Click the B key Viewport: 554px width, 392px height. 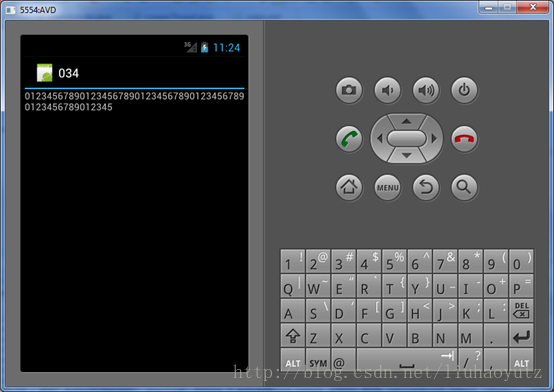point(419,335)
